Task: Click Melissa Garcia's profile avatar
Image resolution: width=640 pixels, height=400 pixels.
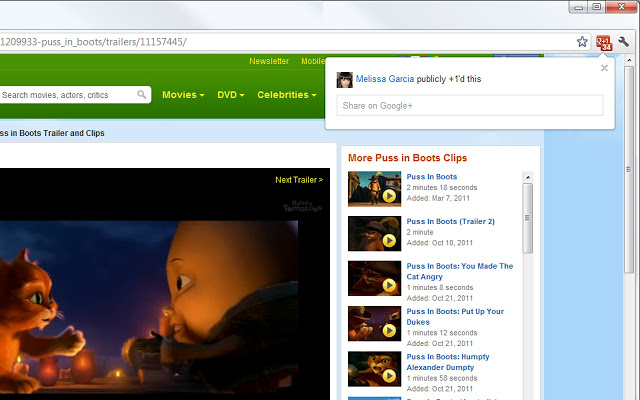Action: coord(344,79)
